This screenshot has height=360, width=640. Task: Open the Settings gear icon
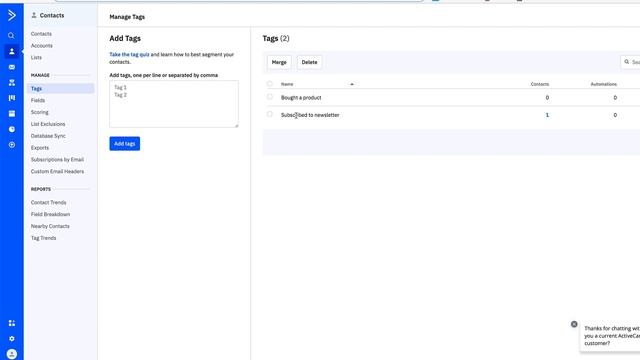coord(11,339)
